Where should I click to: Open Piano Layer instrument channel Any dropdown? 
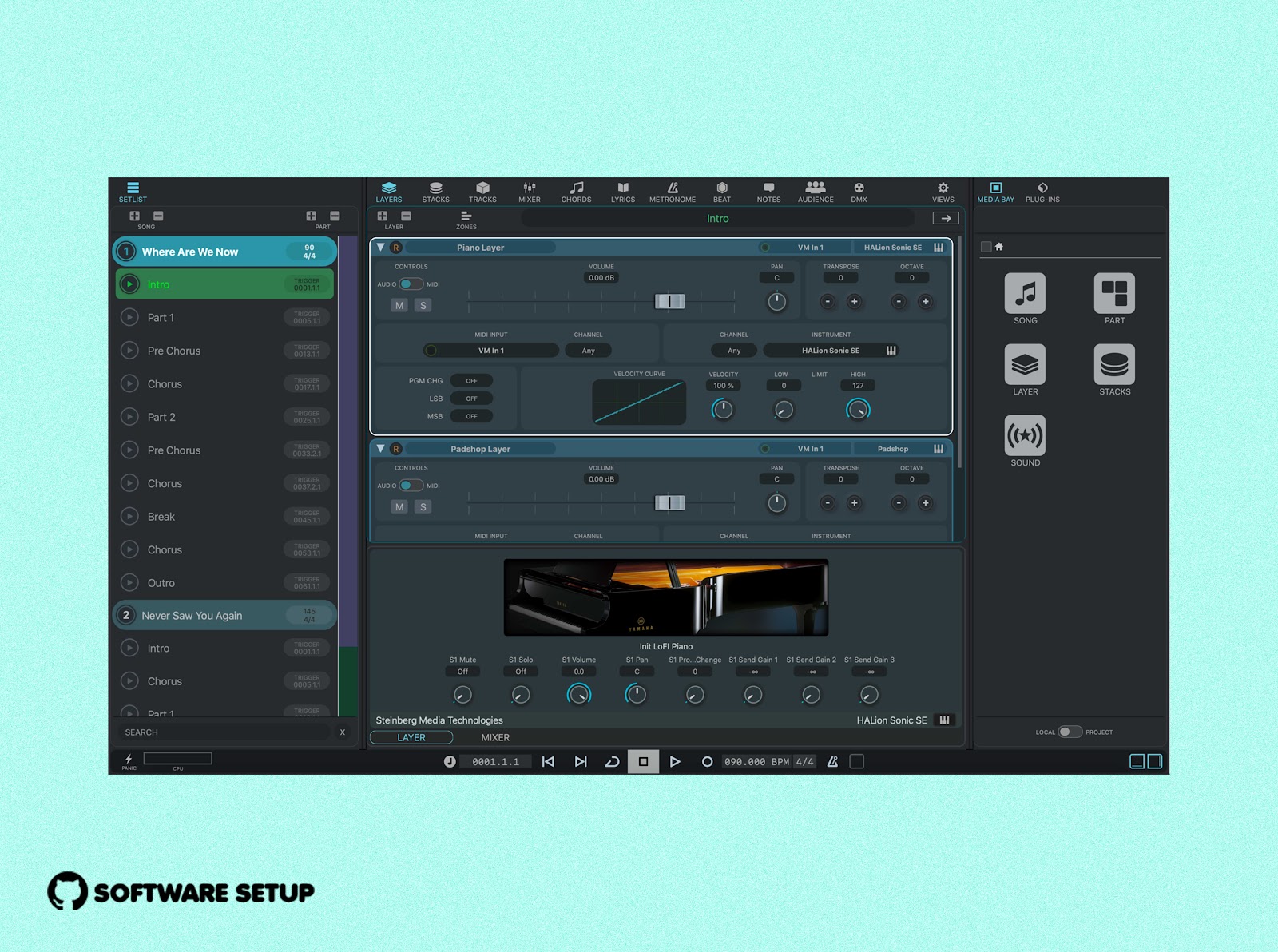(x=734, y=351)
